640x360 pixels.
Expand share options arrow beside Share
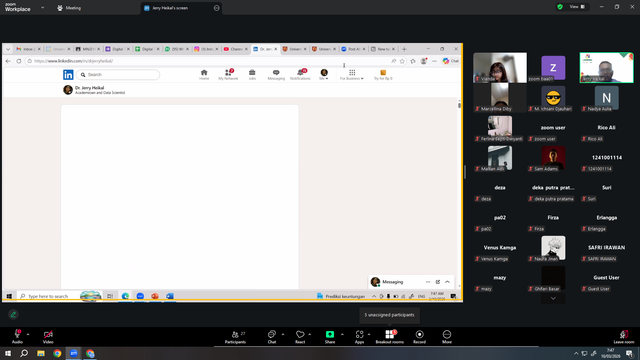tap(342, 334)
